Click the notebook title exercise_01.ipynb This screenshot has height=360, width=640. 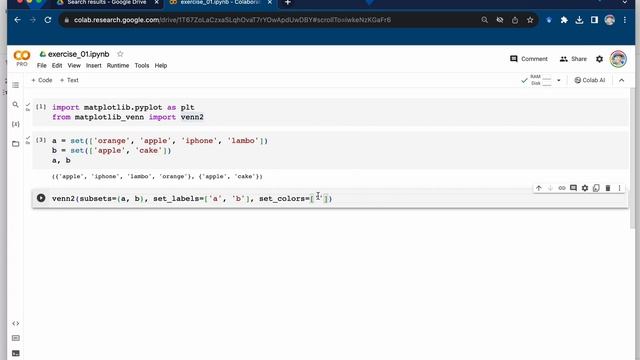point(78,54)
